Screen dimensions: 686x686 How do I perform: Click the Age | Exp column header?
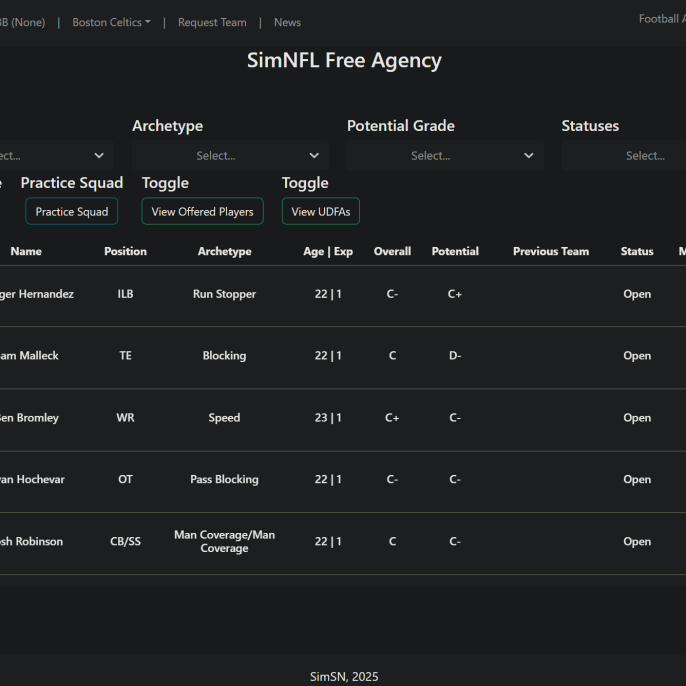328,251
